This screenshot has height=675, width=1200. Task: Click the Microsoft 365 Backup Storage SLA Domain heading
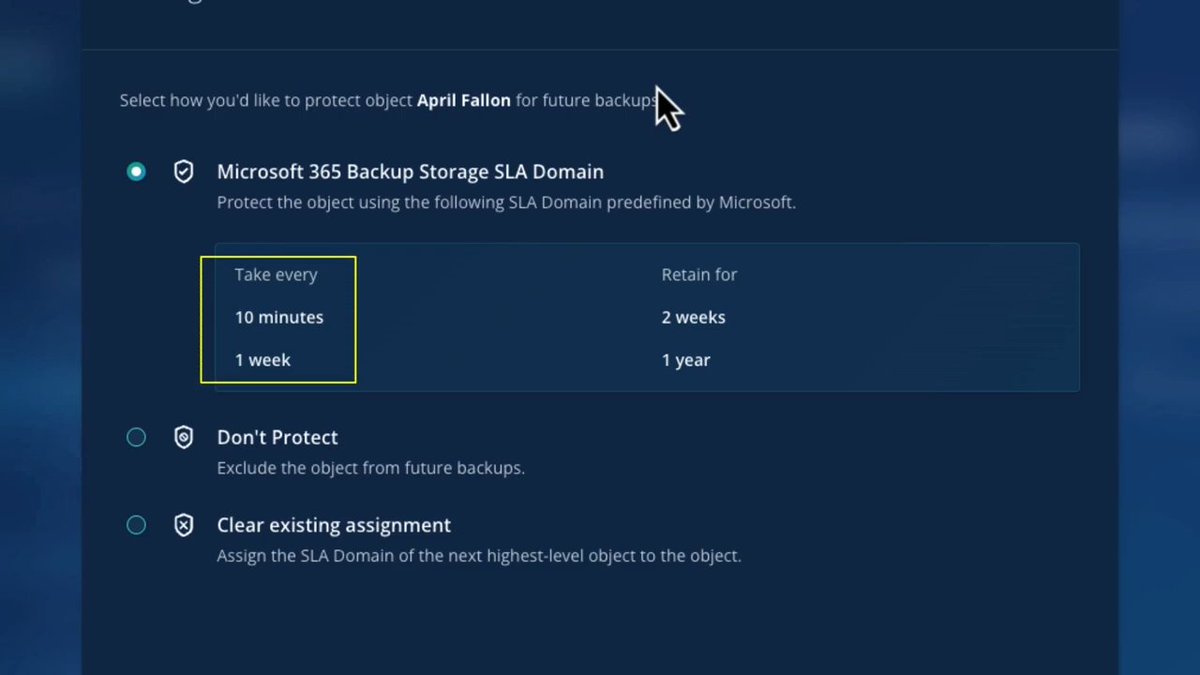click(x=410, y=172)
